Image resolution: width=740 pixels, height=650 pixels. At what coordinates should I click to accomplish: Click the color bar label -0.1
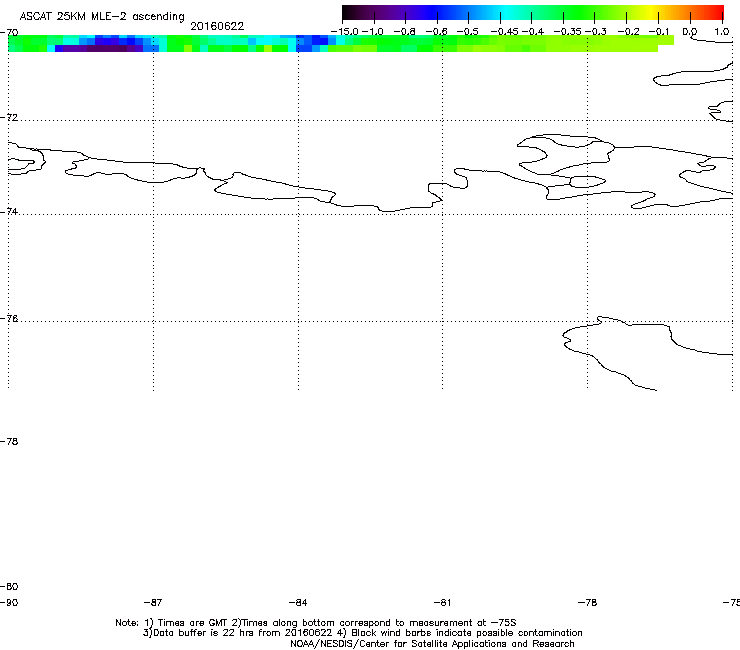(x=659, y=32)
